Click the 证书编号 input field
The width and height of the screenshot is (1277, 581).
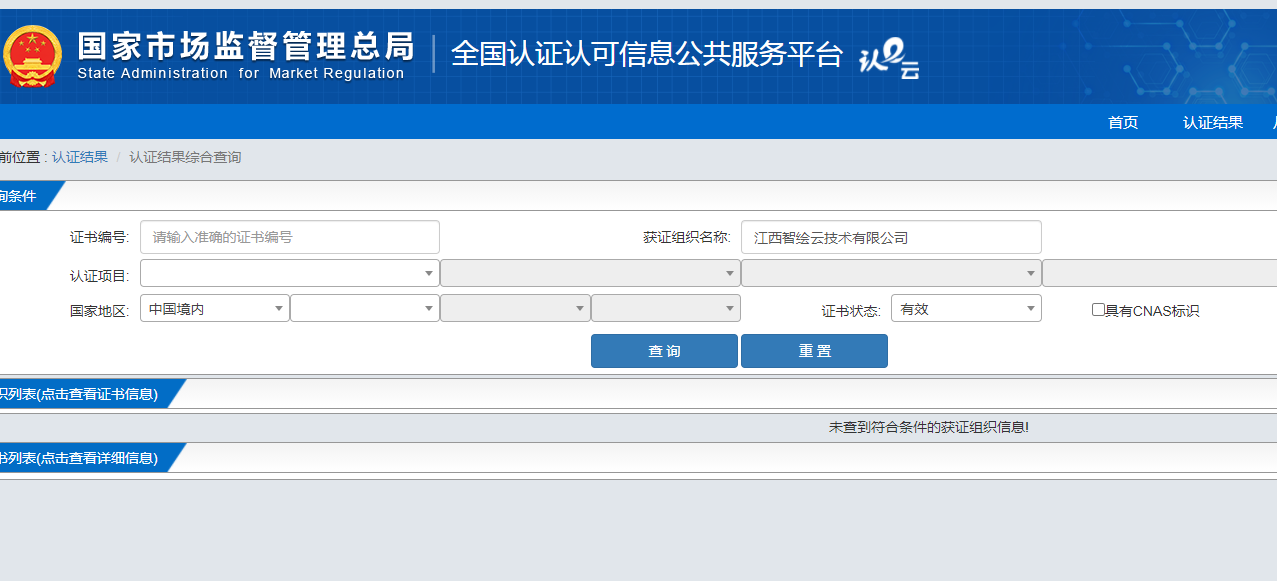click(290, 237)
